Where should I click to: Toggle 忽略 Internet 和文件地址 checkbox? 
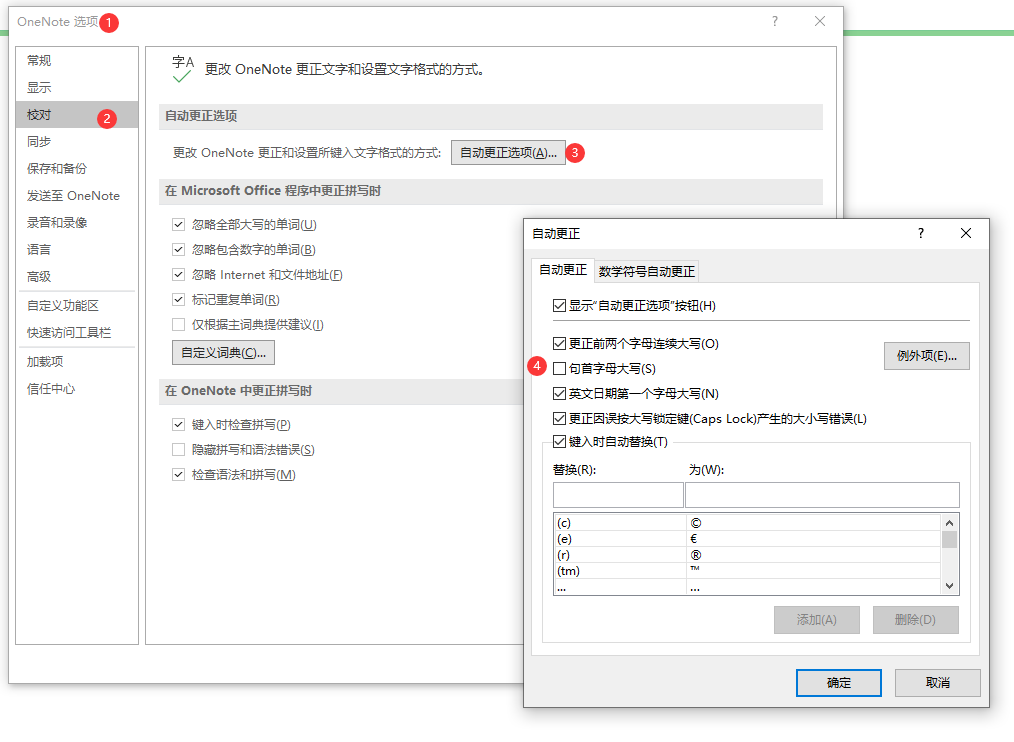pyautogui.click(x=178, y=275)
